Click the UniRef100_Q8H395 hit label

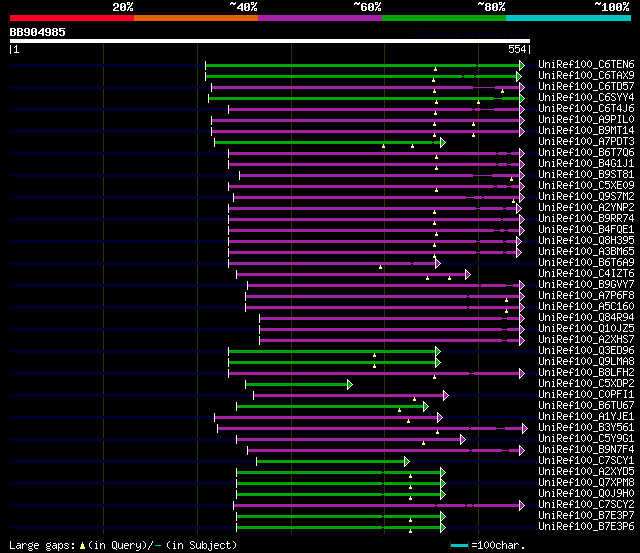586,241
